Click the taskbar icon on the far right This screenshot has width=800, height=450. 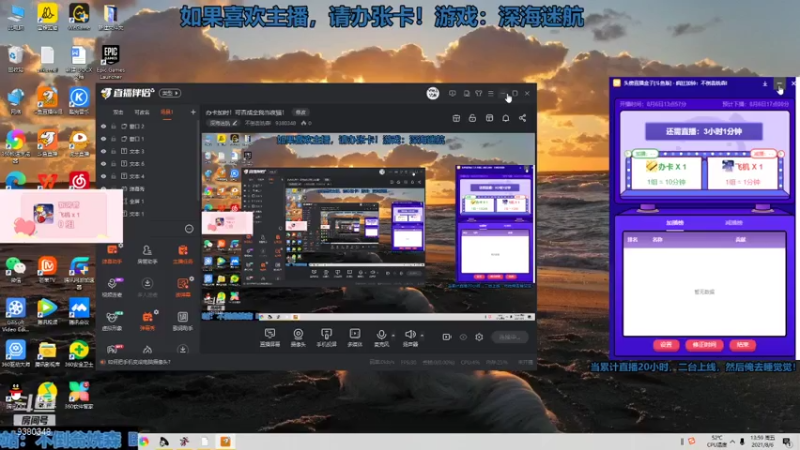[x=787, y=442]
